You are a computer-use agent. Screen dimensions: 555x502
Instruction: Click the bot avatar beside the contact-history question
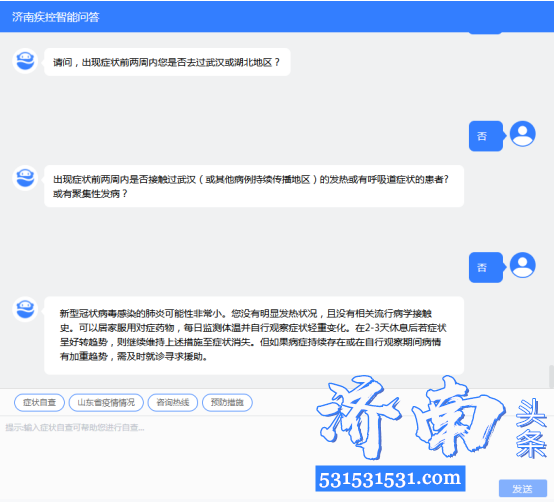(x=25, y=178)
